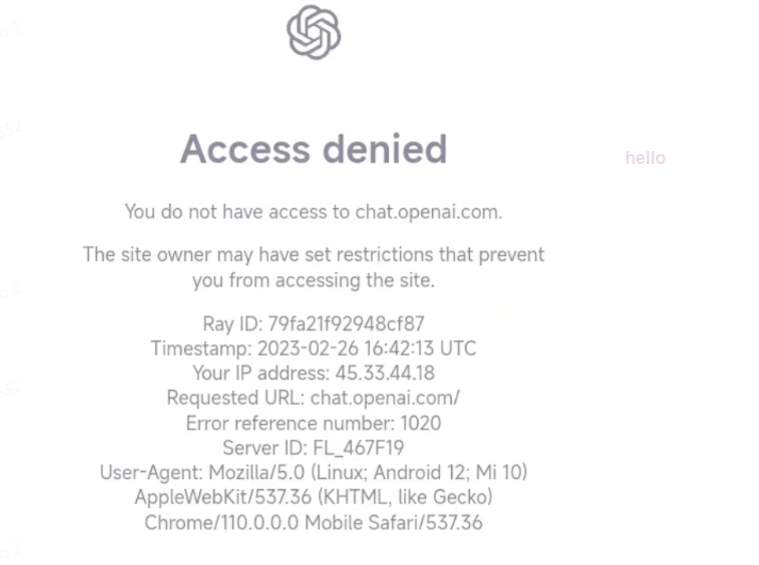The height and width of the screenshot is (565, 759).
Task: Click the Error reference number 1020
Action: tap(313, 423)
